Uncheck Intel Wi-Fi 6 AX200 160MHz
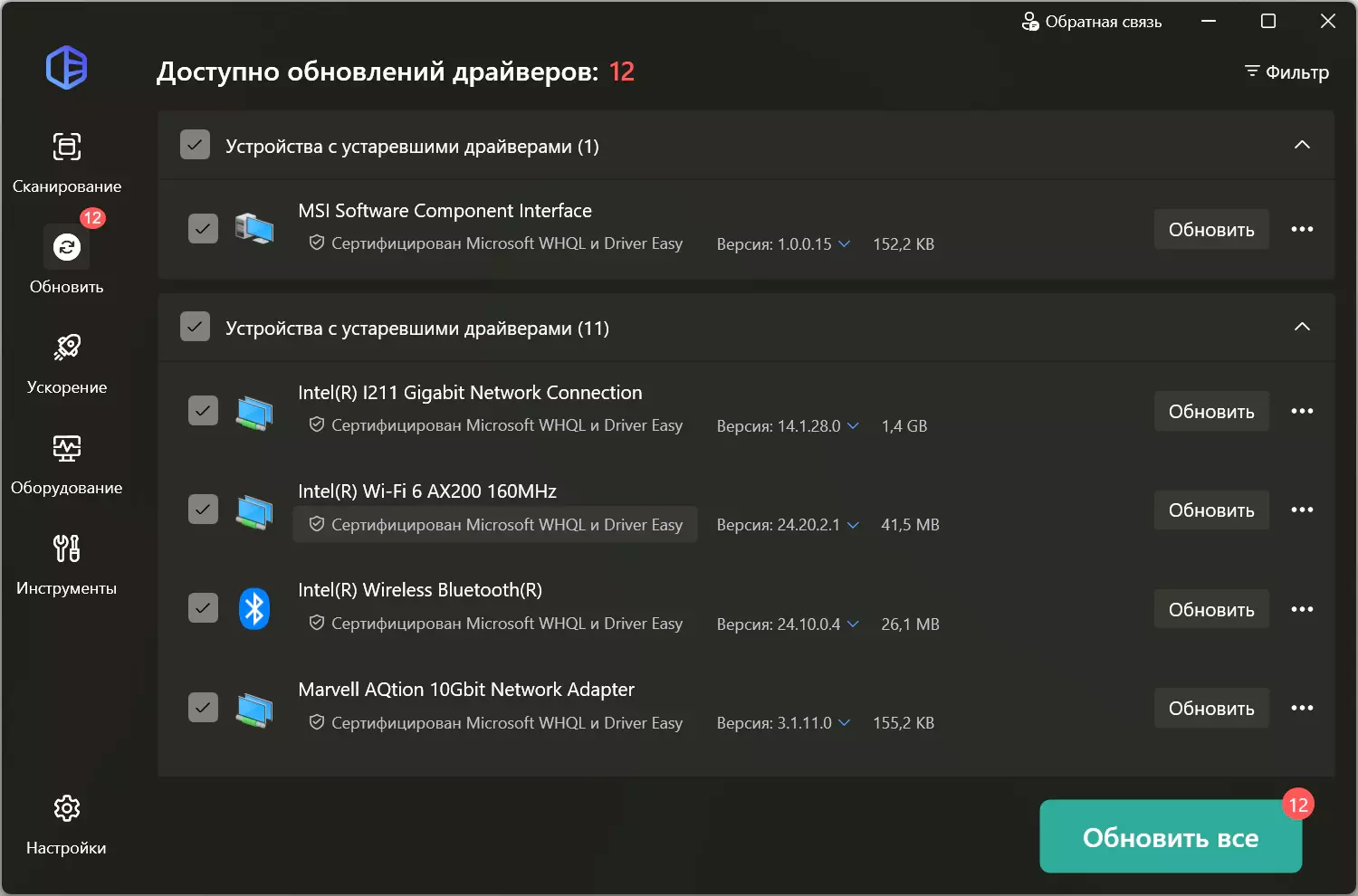The width and height of the screenshot is (1358, 896). click(x=203, y=510)
